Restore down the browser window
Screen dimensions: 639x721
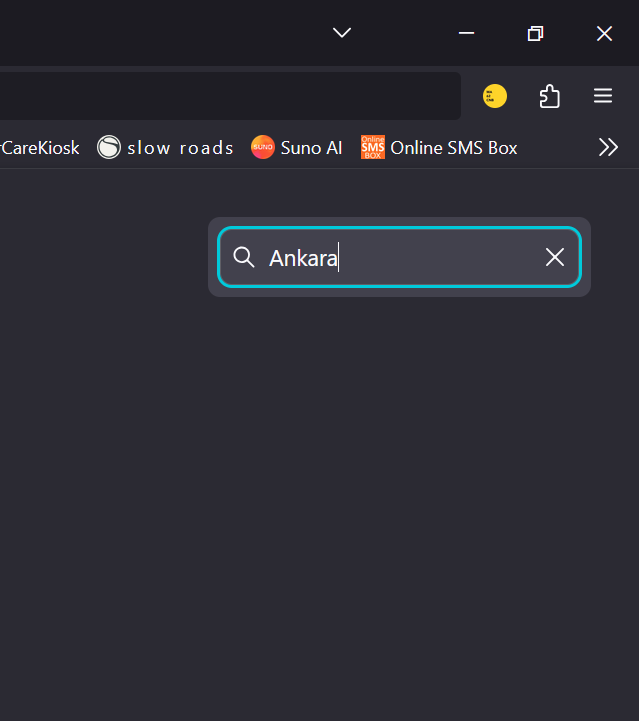pyautogui.click(x=535, y=33)
